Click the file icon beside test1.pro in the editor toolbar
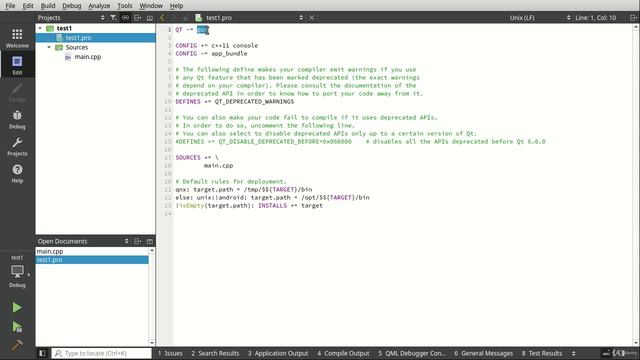The width and height of the screenshot is (640, 360). point(199,18)
